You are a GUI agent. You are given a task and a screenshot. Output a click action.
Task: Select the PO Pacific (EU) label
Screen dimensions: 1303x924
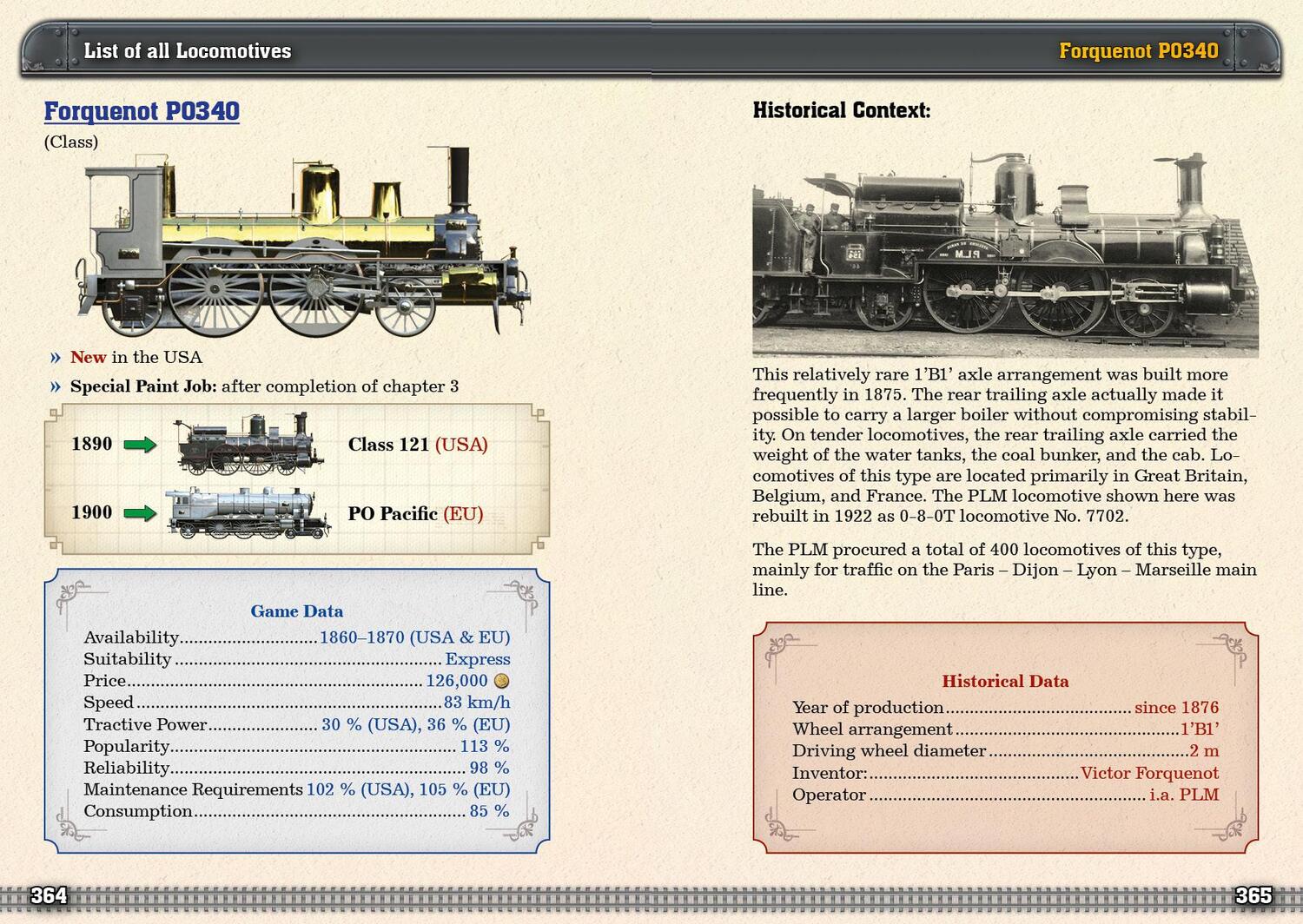click(415, 513)
